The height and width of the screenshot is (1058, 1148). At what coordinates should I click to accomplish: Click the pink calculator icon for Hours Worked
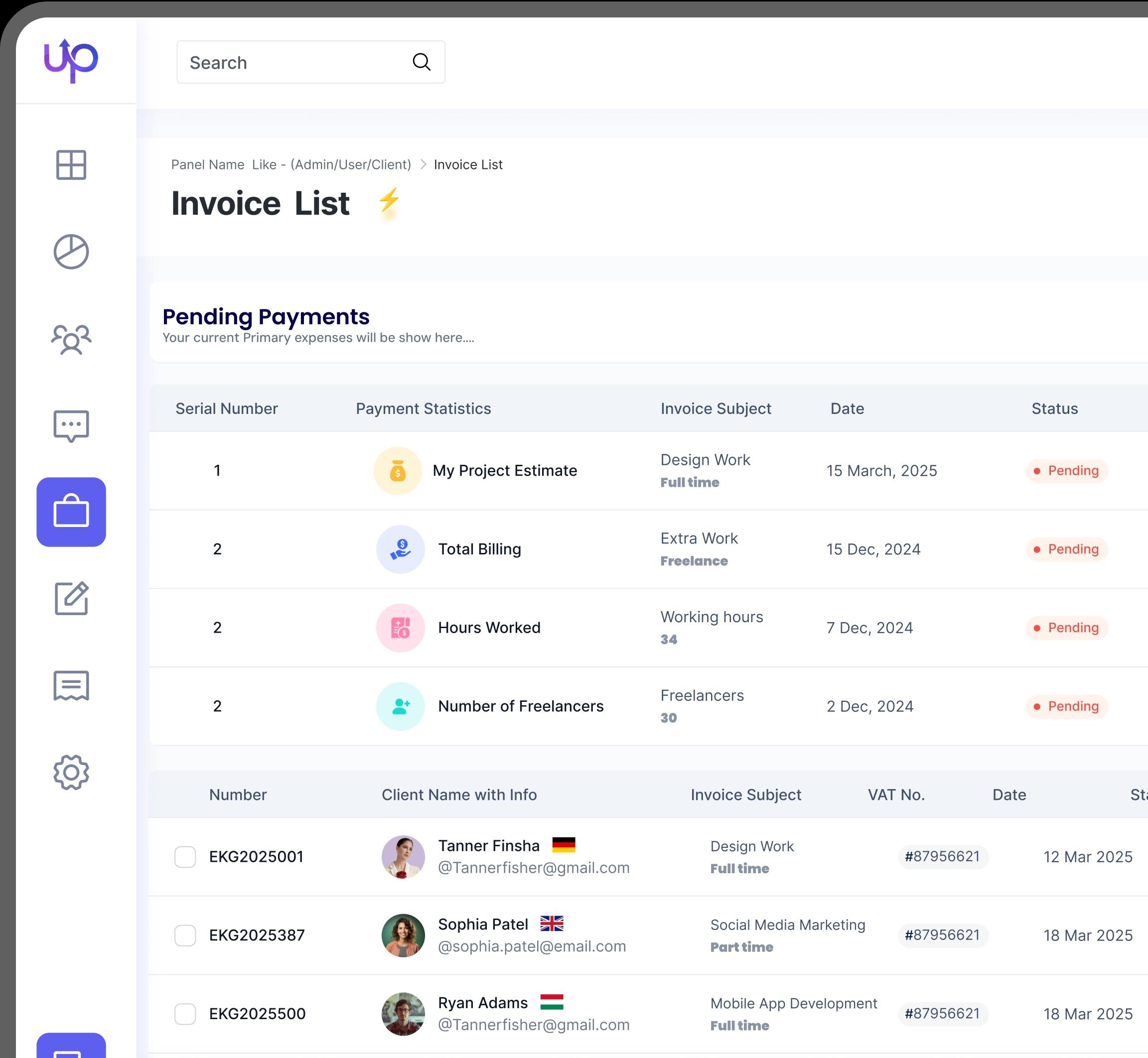(x=400, y=628)
